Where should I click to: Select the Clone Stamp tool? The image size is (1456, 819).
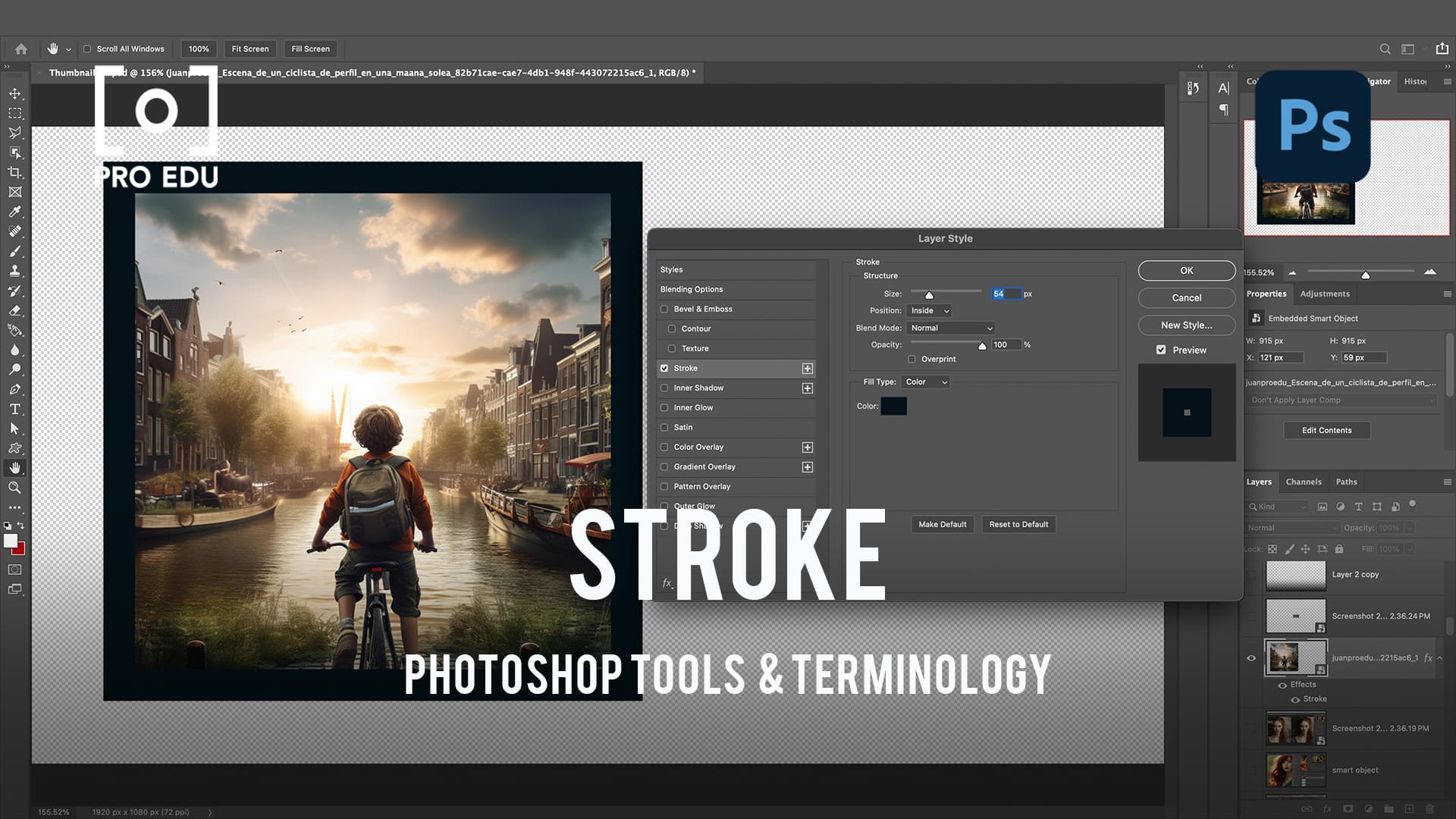pyautogui.click(x=15, y=271)
